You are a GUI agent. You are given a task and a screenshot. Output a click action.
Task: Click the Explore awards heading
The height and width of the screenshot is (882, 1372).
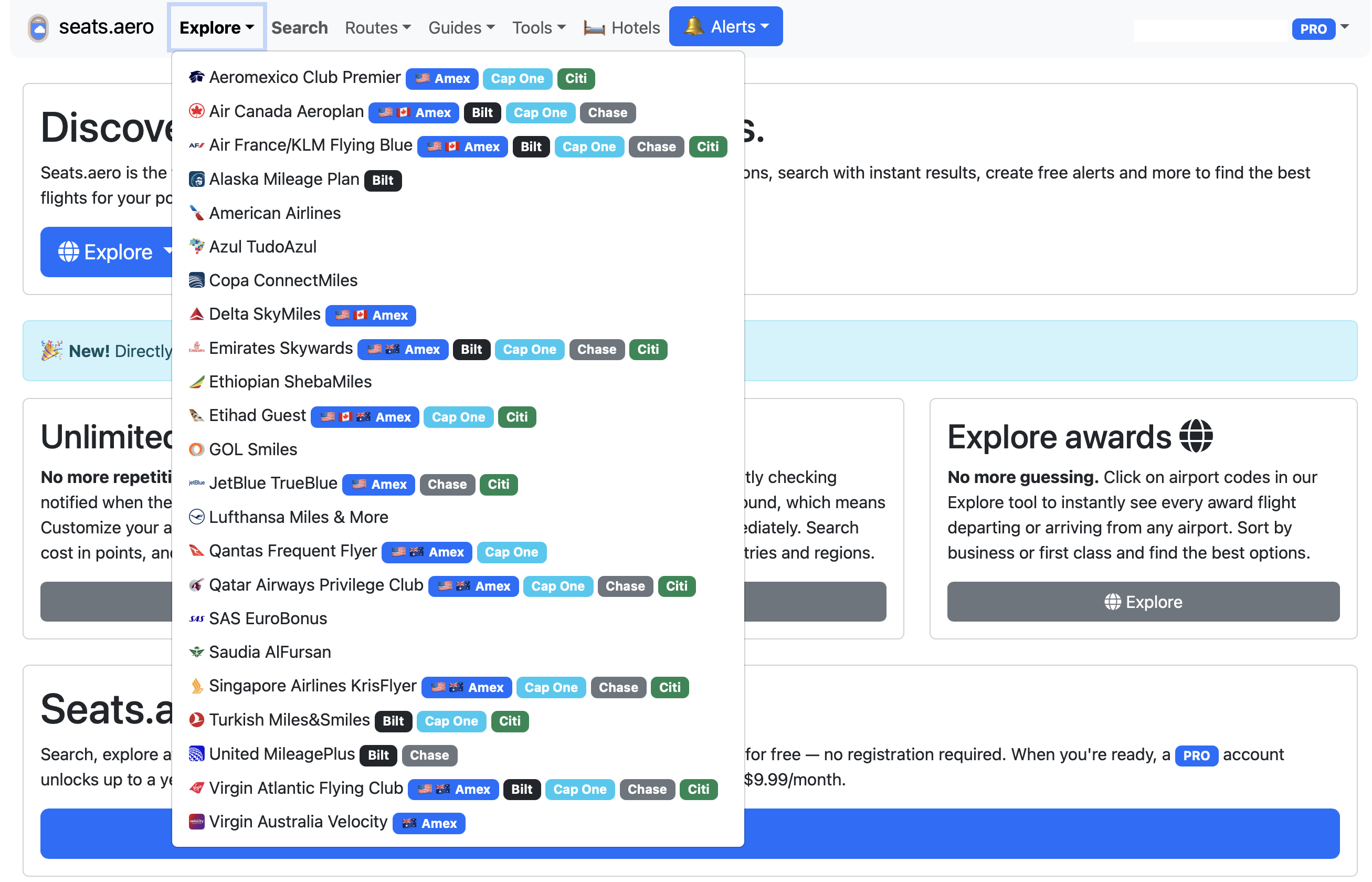[x=1059, y=437]
